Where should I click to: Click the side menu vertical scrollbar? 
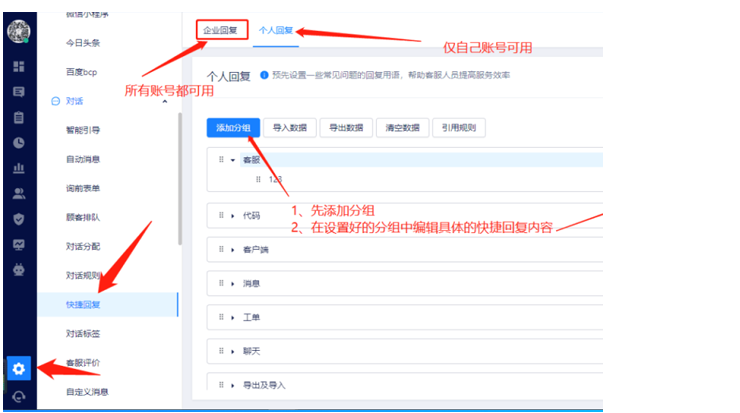click(179, 180)
